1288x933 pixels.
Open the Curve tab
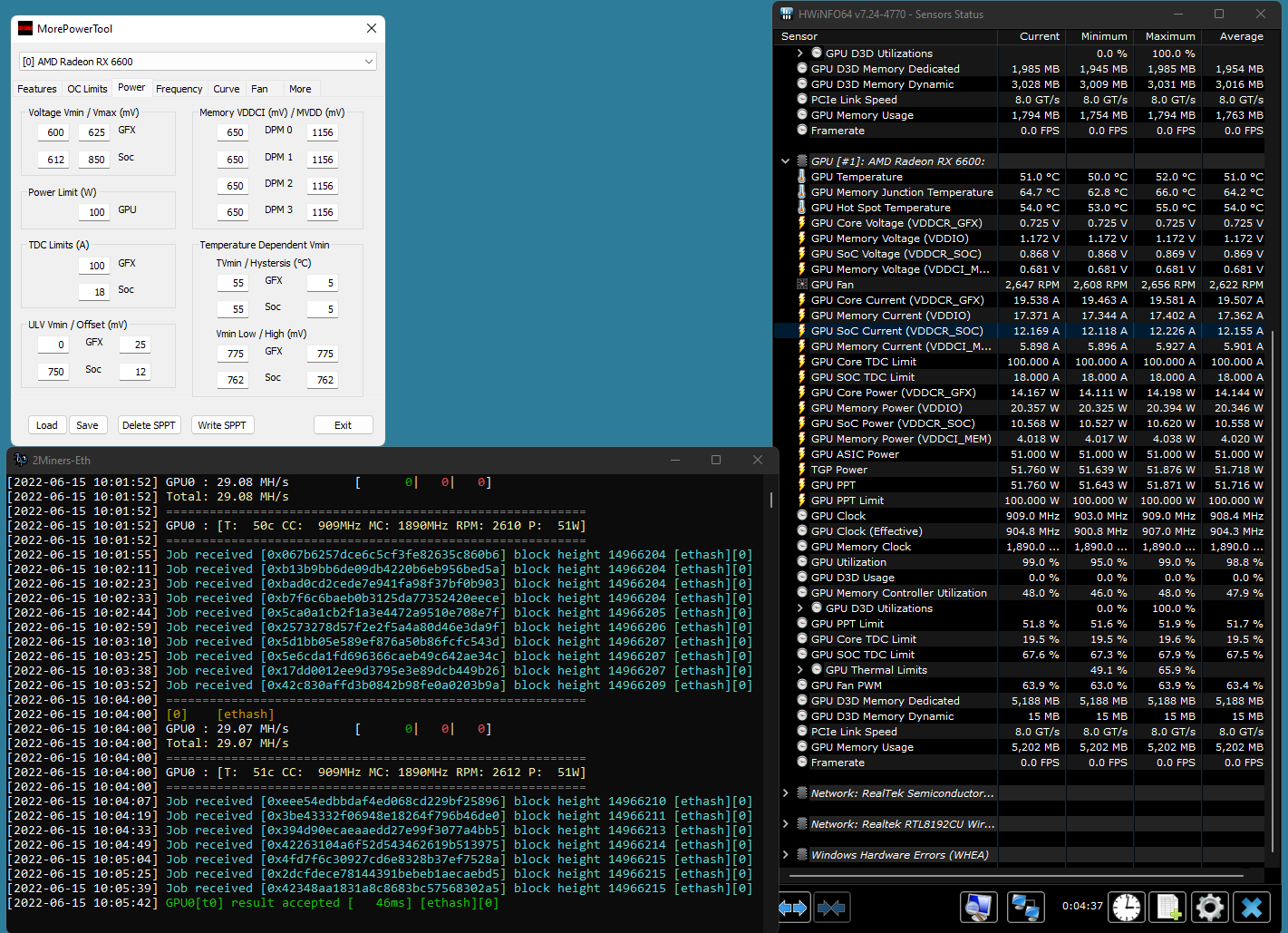[x=227, y=89]
